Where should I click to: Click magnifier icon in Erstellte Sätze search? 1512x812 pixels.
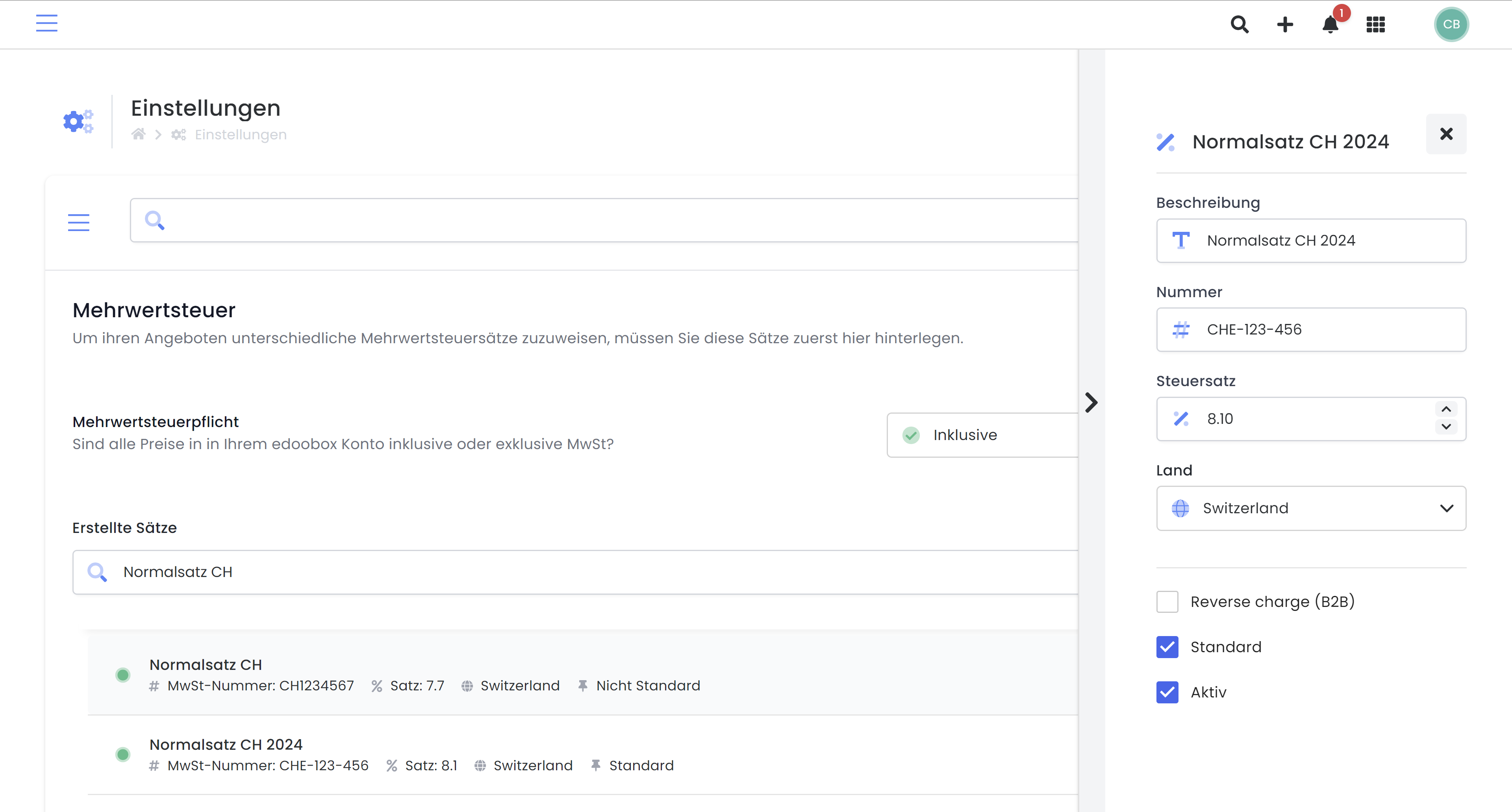(97, 572)
